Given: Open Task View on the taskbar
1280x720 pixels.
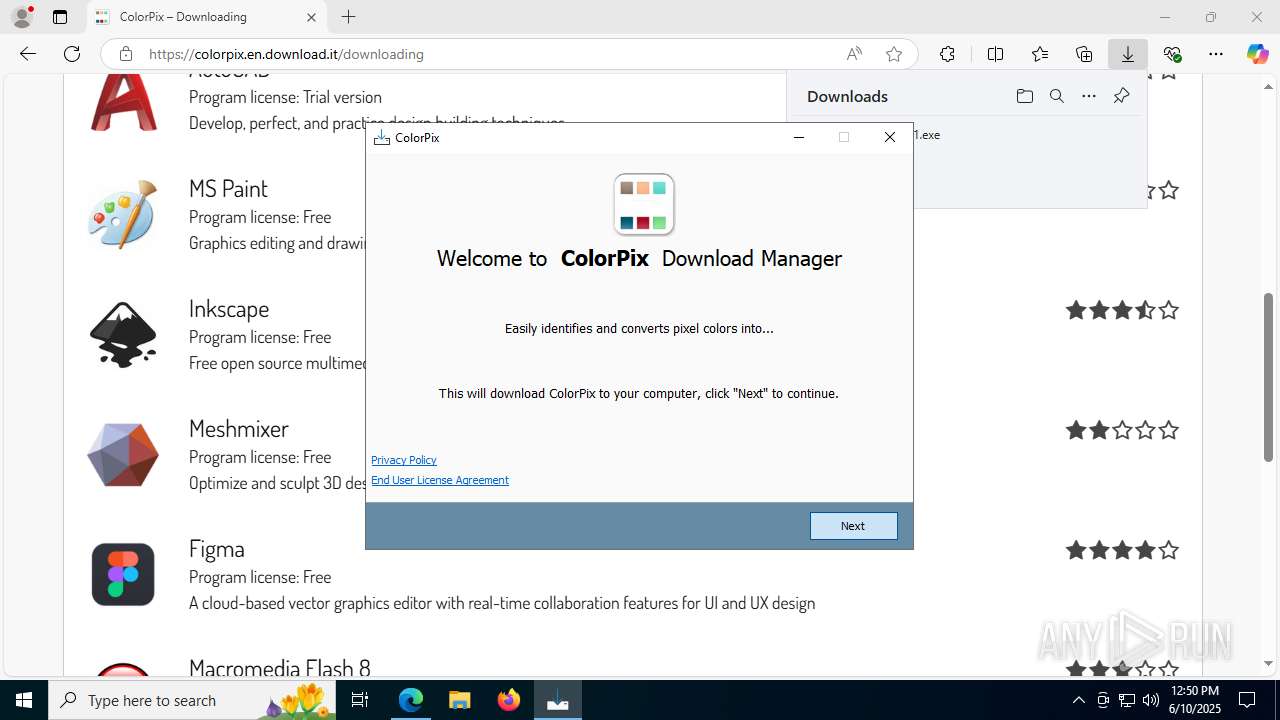Looking at the screenshot, I should (x=361, y=700).
